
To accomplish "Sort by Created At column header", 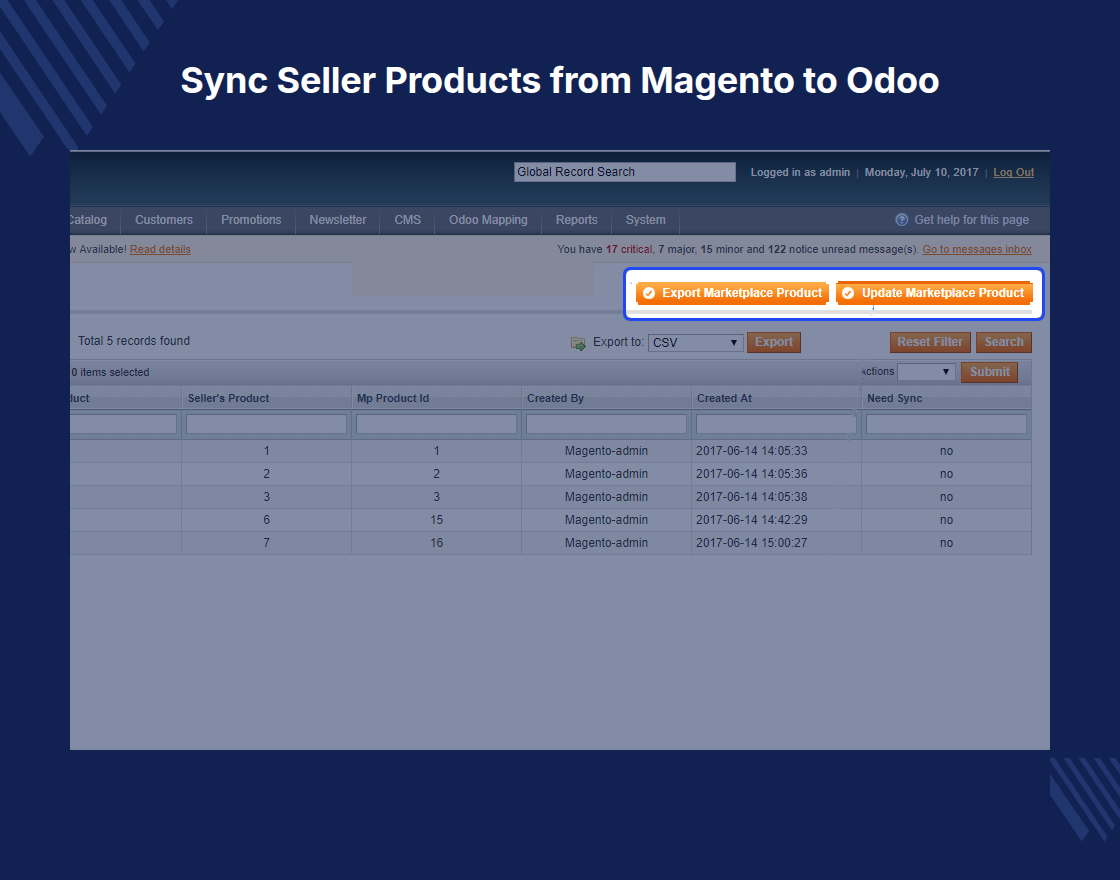I will tap(724, 399).
